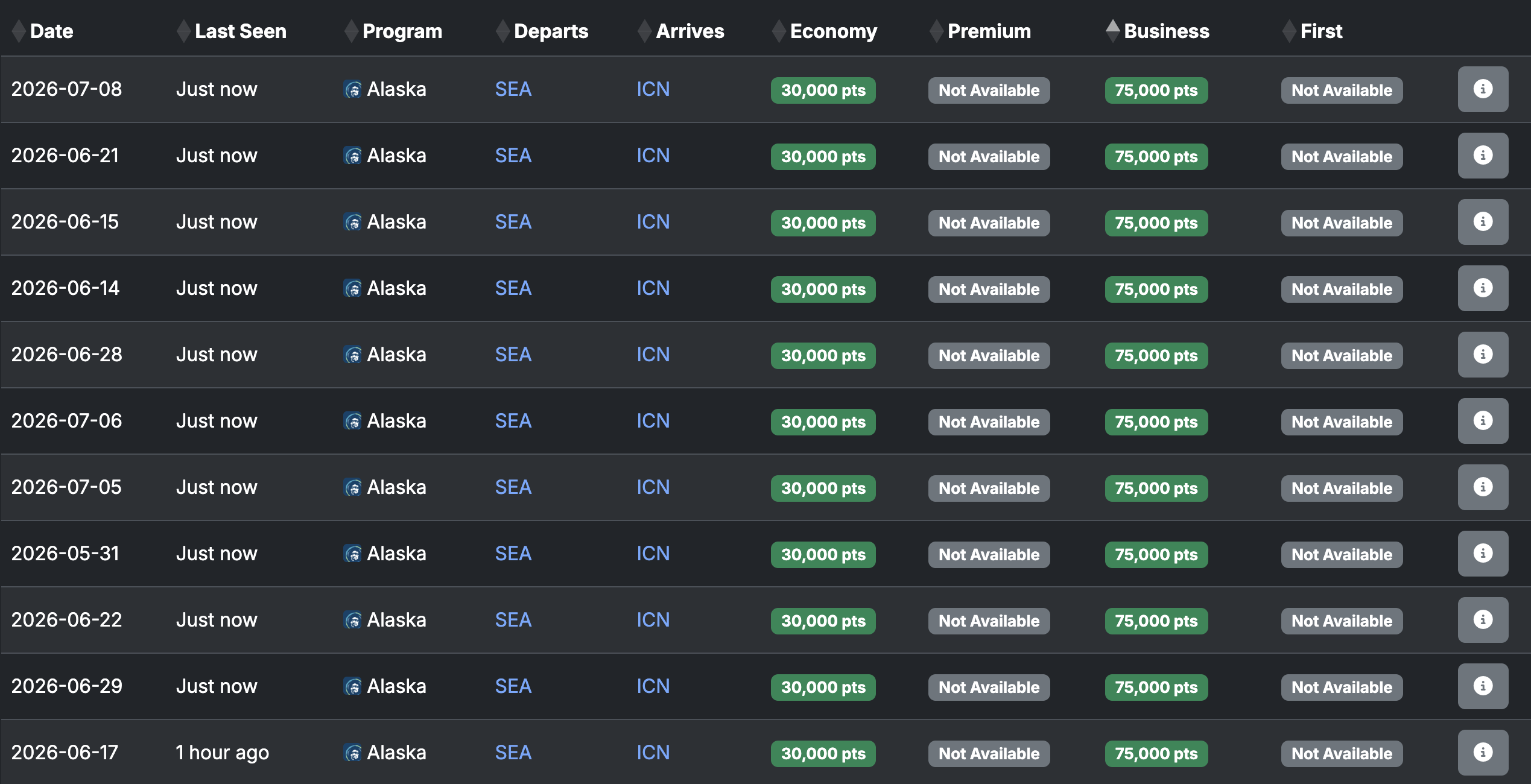Click the 2026-06-22 date cell
The image size is (1531, 784).
click(x=66, y=620)
